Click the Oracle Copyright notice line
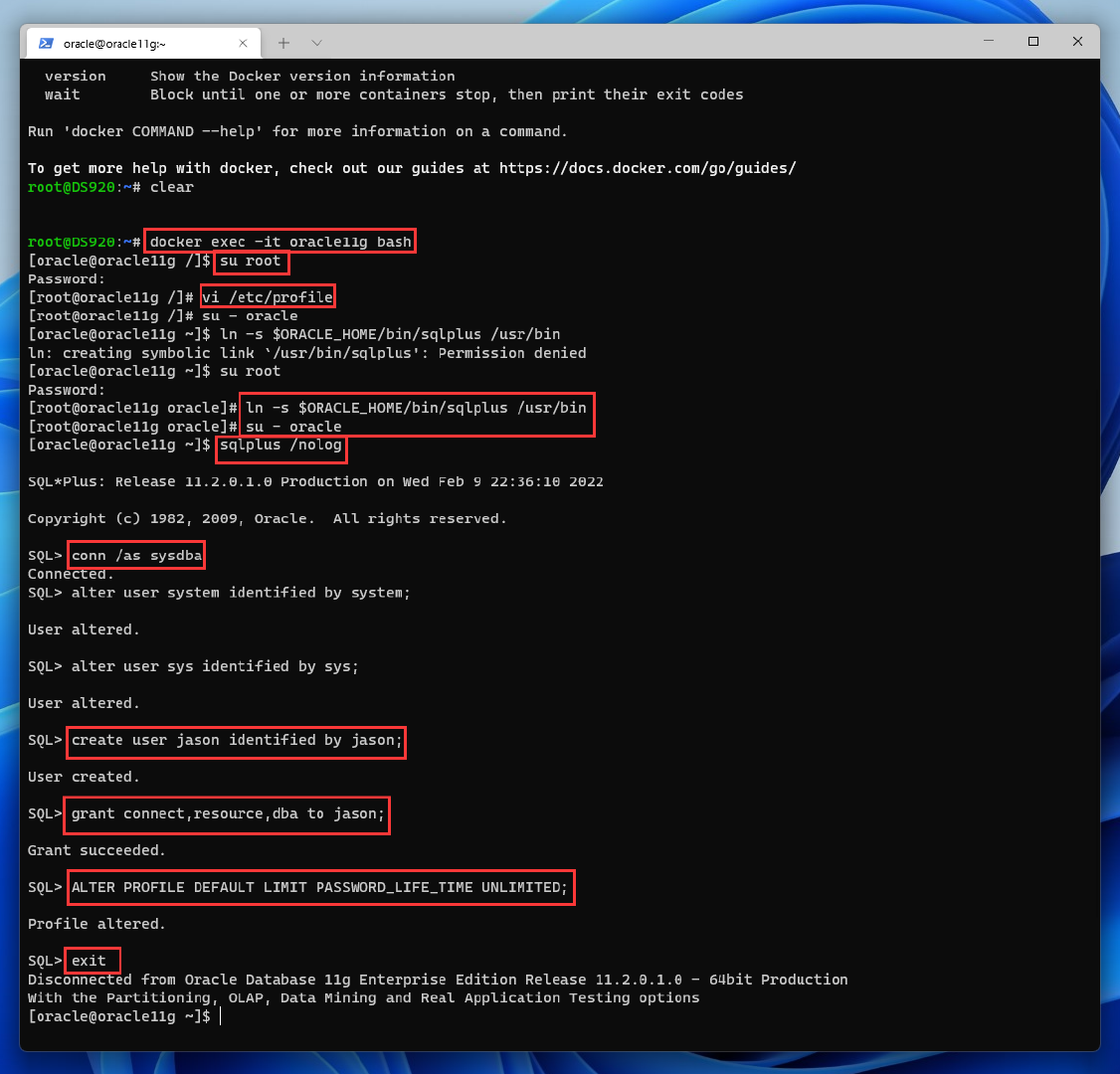 point(268,519)
